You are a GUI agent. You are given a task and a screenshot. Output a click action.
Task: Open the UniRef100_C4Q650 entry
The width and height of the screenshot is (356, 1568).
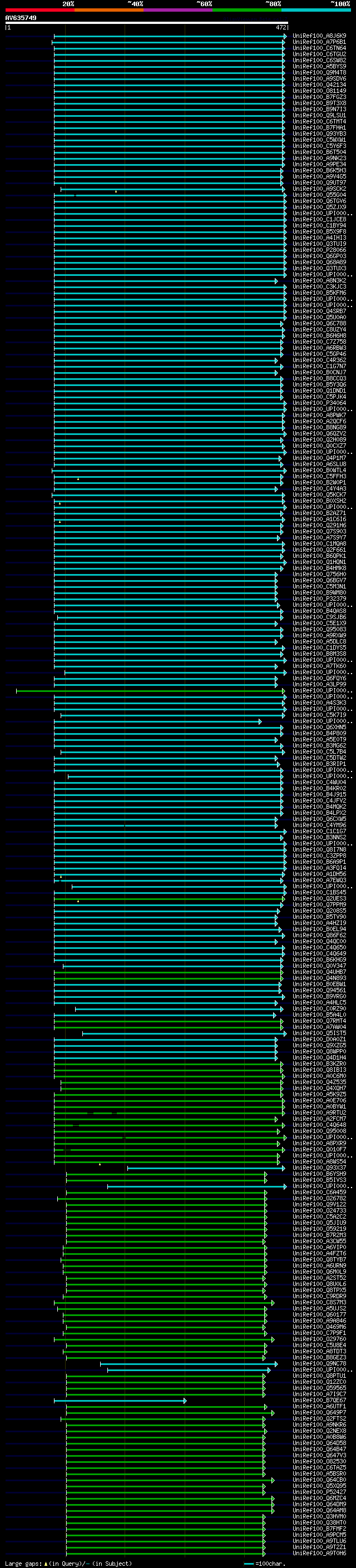tap(319, 948)
